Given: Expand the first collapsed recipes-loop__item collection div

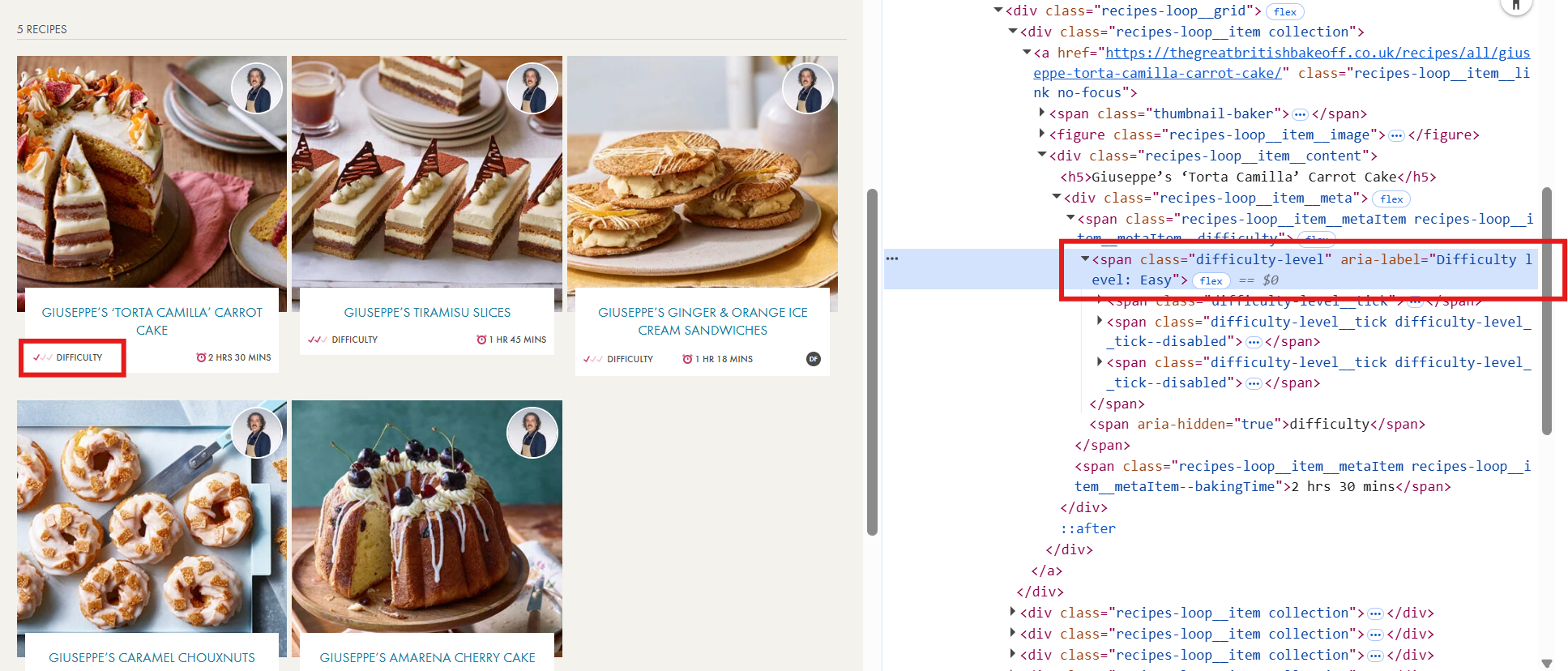Looking at the screenshot, I should 1013,612.
